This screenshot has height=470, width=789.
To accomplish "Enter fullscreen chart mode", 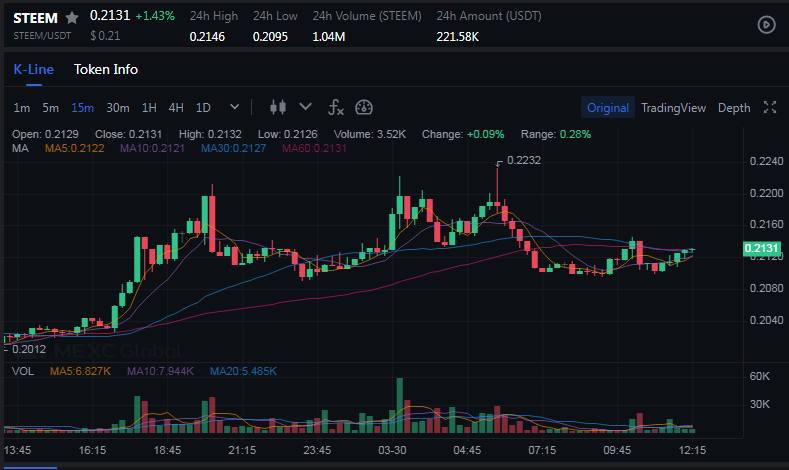I will 770,107.
